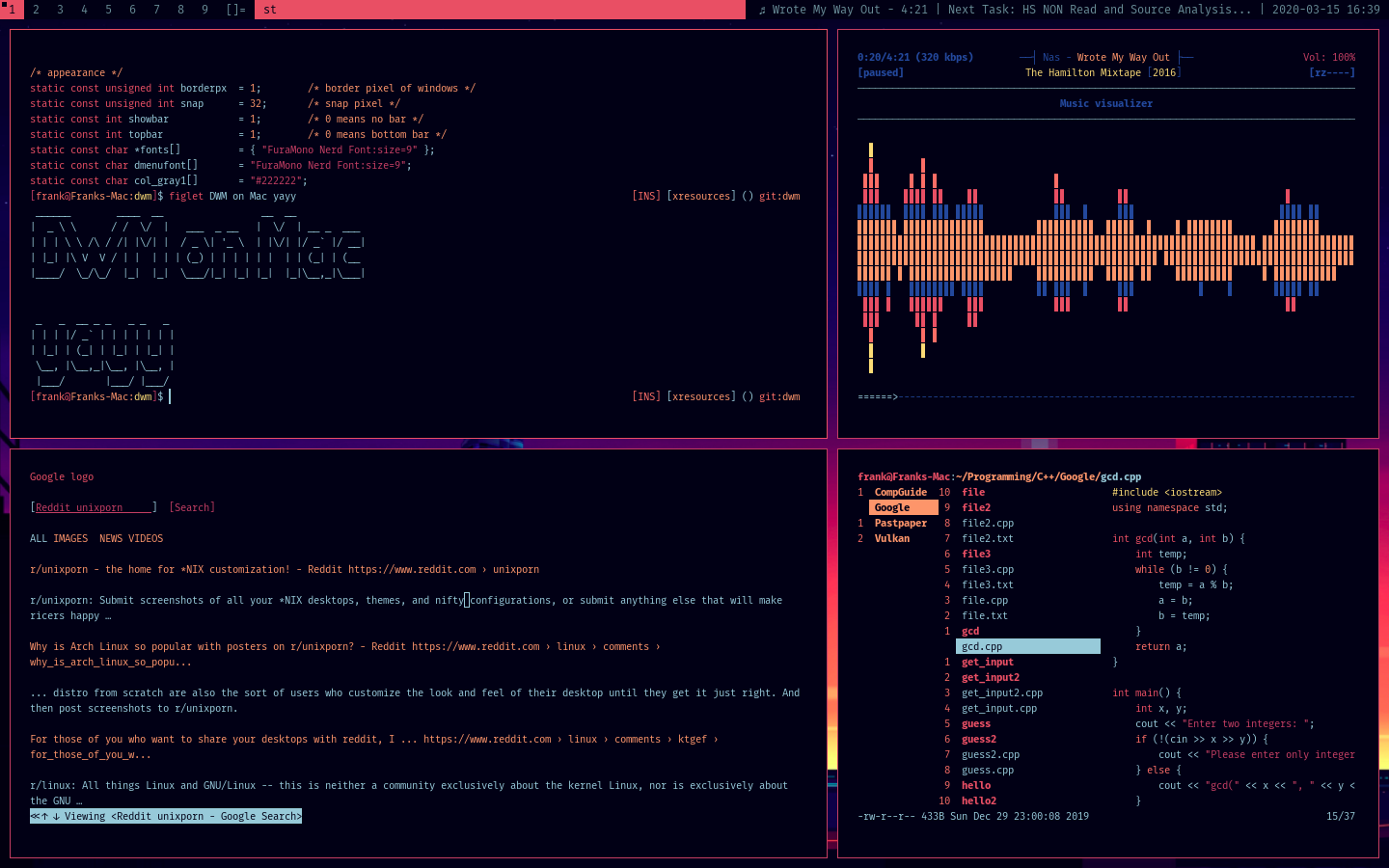
Task: Click the []= tiling layout symbol
Action: coord(235,10)
